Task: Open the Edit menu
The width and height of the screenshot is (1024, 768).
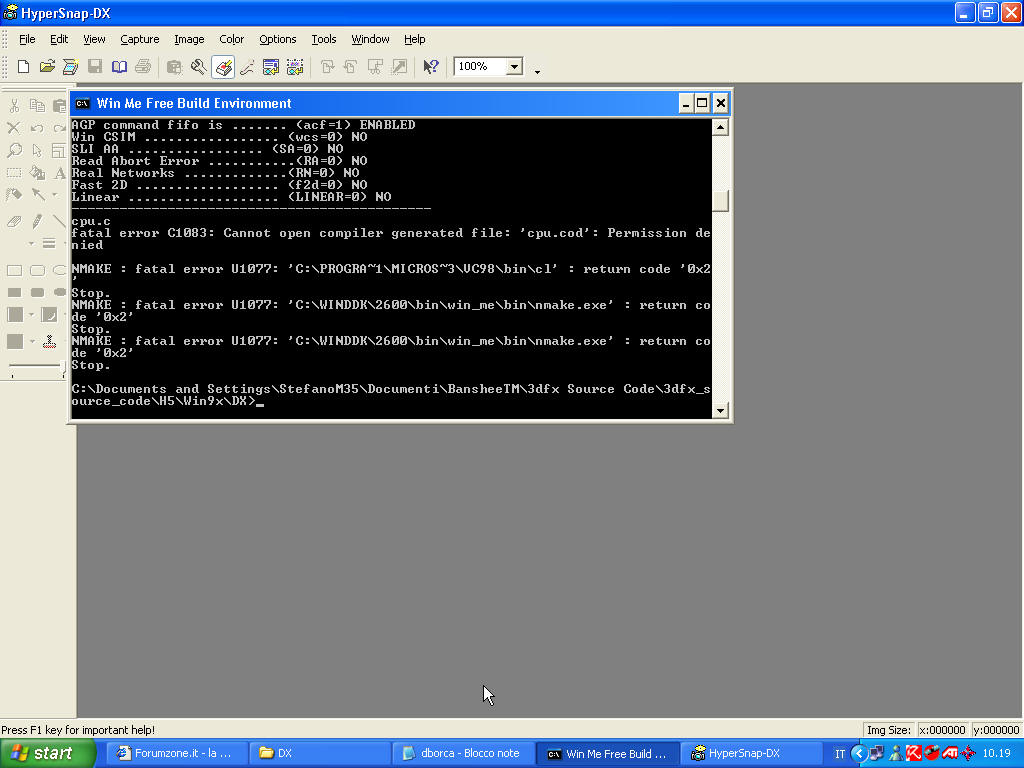Action: pyautogui.click(x=59, y=39)
